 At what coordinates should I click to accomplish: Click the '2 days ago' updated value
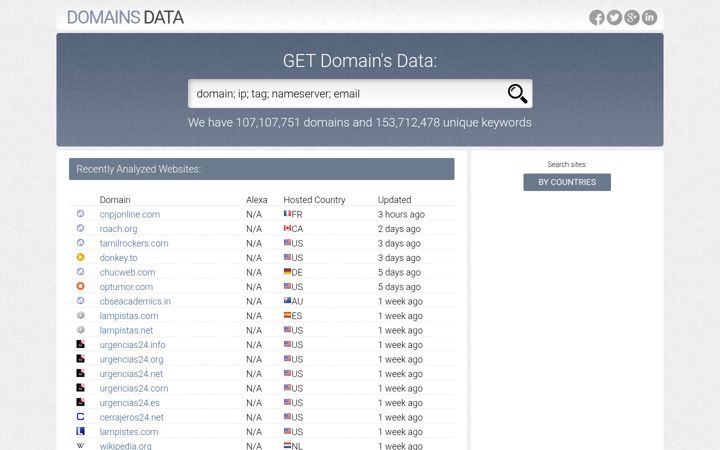click(399, 229)
